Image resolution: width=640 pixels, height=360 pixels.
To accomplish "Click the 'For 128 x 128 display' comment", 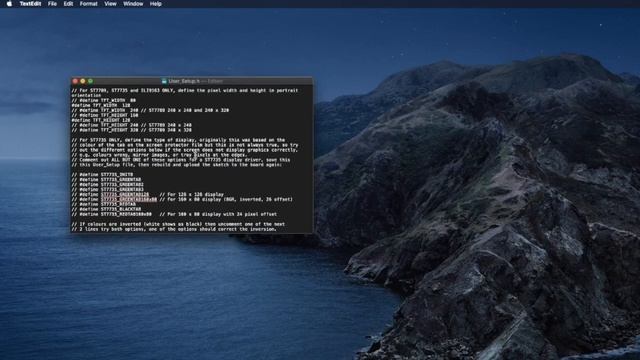I will tap(191, 195).
